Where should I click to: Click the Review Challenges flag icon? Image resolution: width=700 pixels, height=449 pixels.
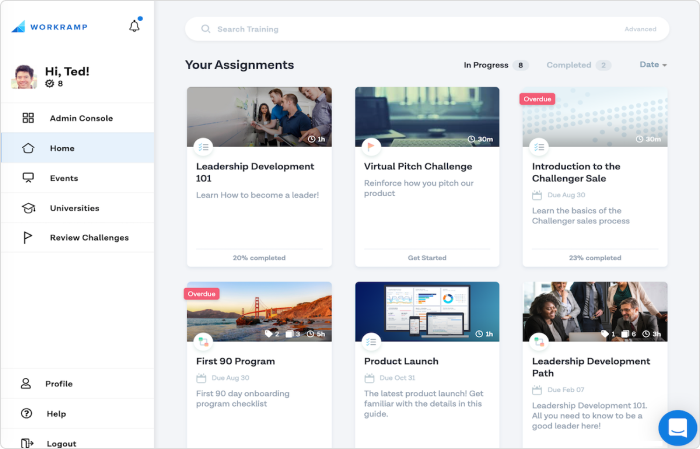(x=28, y=238)
